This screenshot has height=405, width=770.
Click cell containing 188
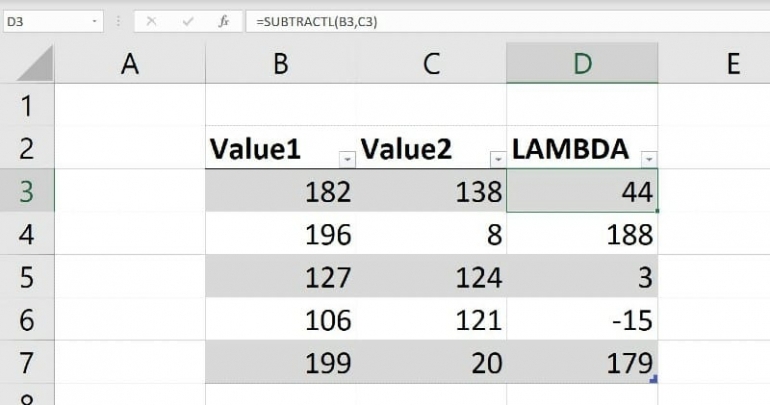coord(582,234)
